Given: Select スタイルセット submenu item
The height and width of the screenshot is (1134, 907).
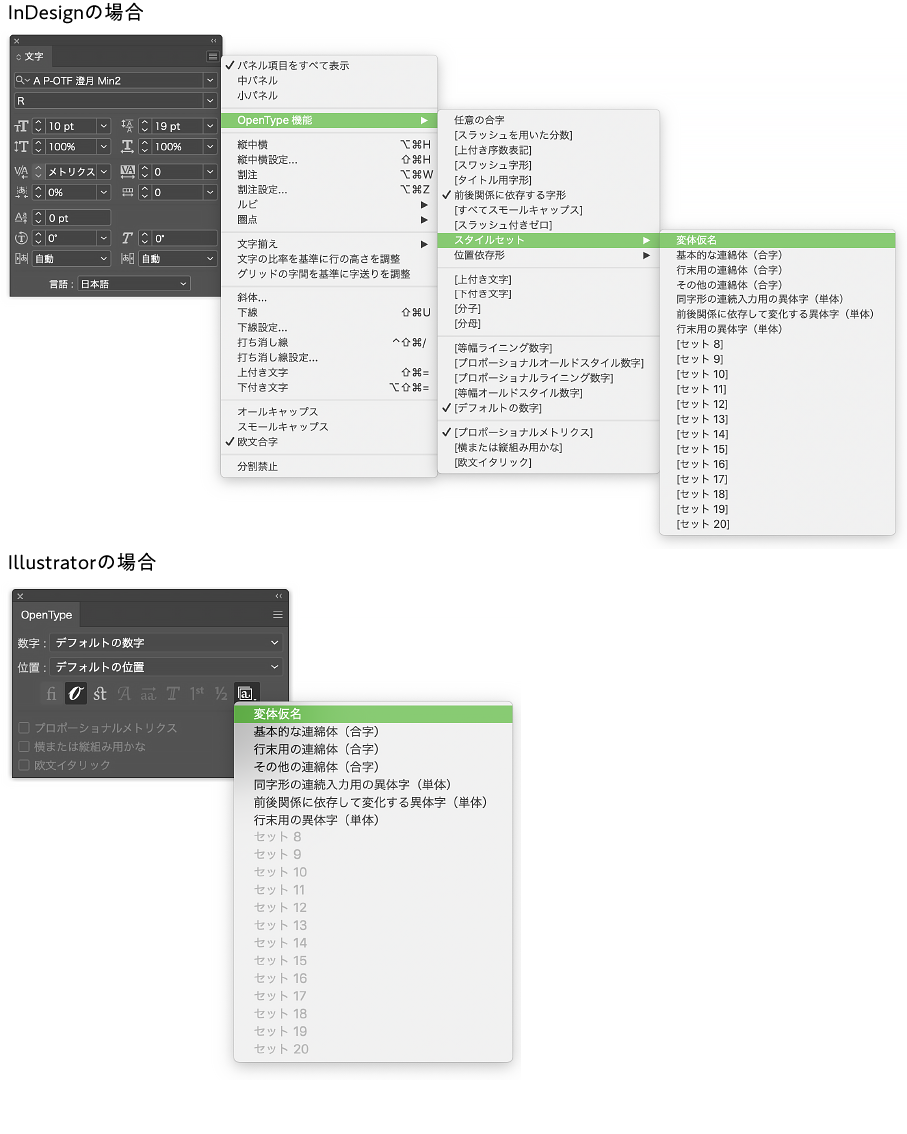Looking at the screenshot, I should (548, 240).
